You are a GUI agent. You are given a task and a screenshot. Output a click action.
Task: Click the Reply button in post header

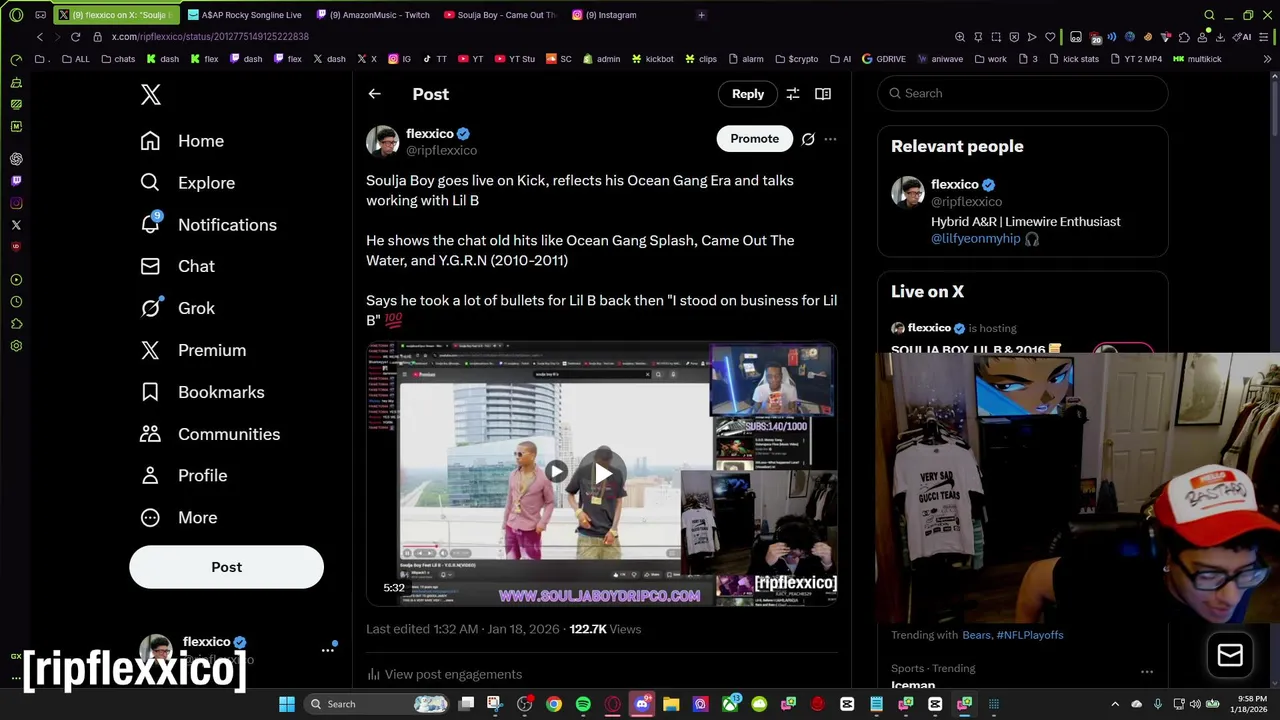(x=748, y=94)
